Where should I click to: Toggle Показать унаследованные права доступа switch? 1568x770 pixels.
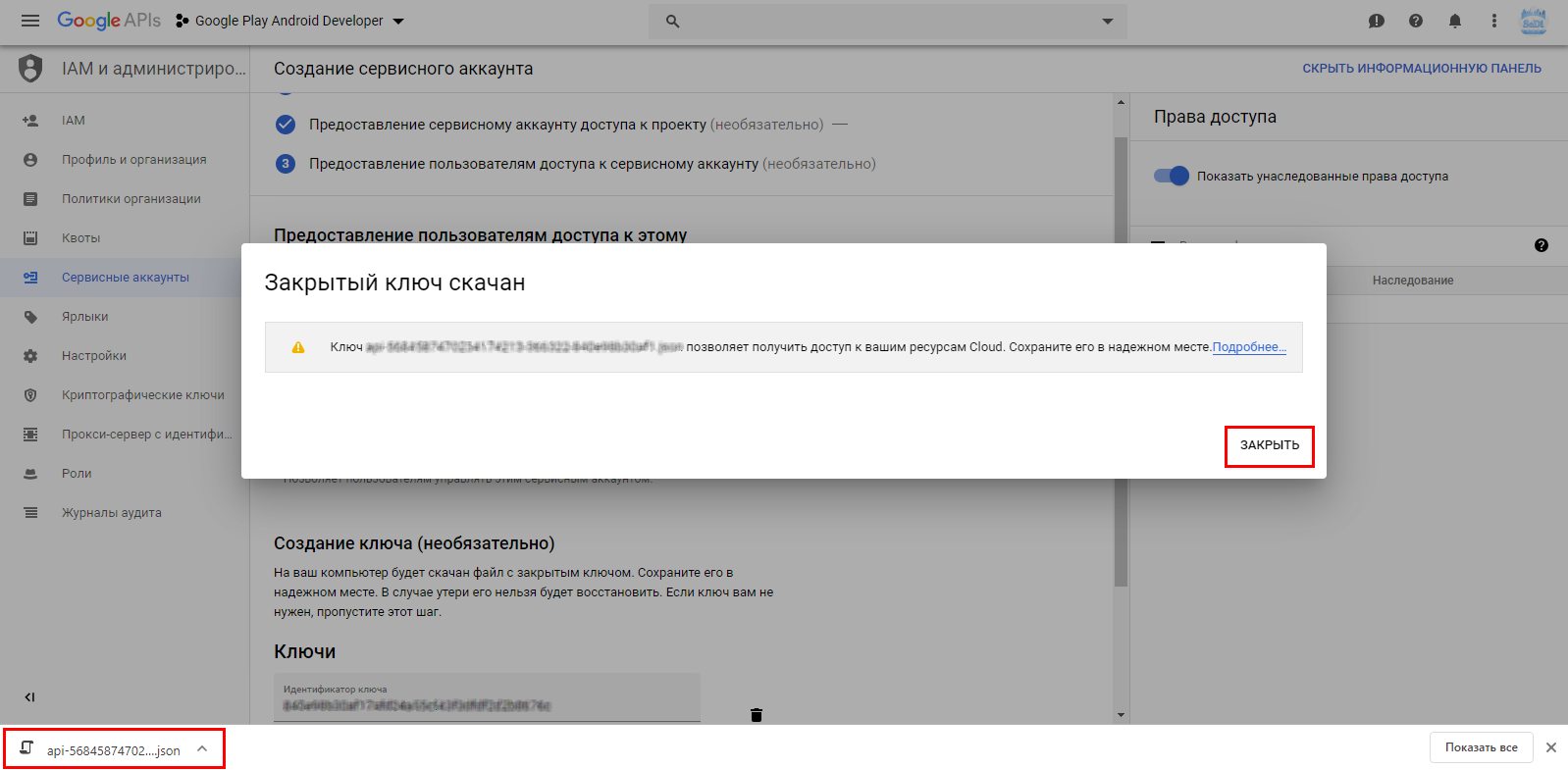click(1172, 176)
